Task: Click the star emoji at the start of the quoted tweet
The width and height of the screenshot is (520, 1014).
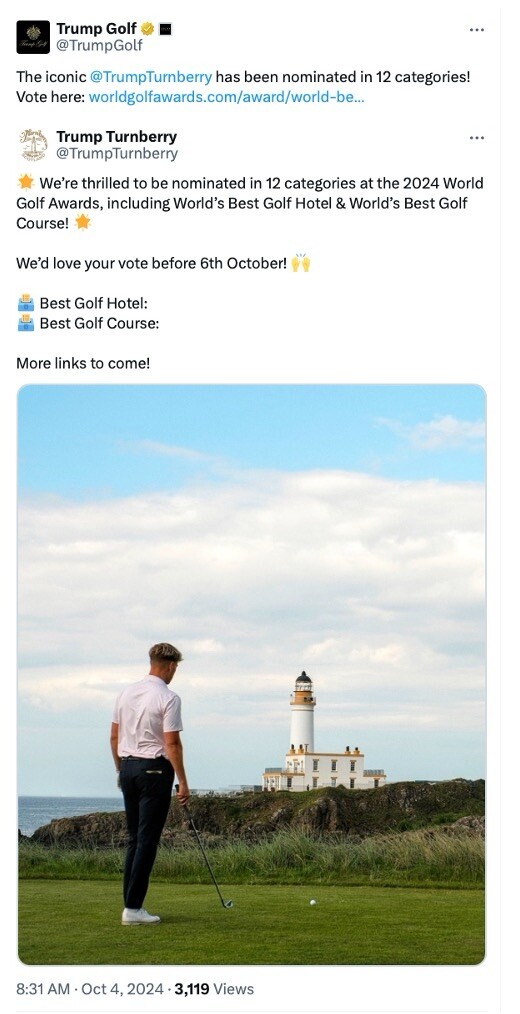Action: pyautogui.click(x=26, y=182)
